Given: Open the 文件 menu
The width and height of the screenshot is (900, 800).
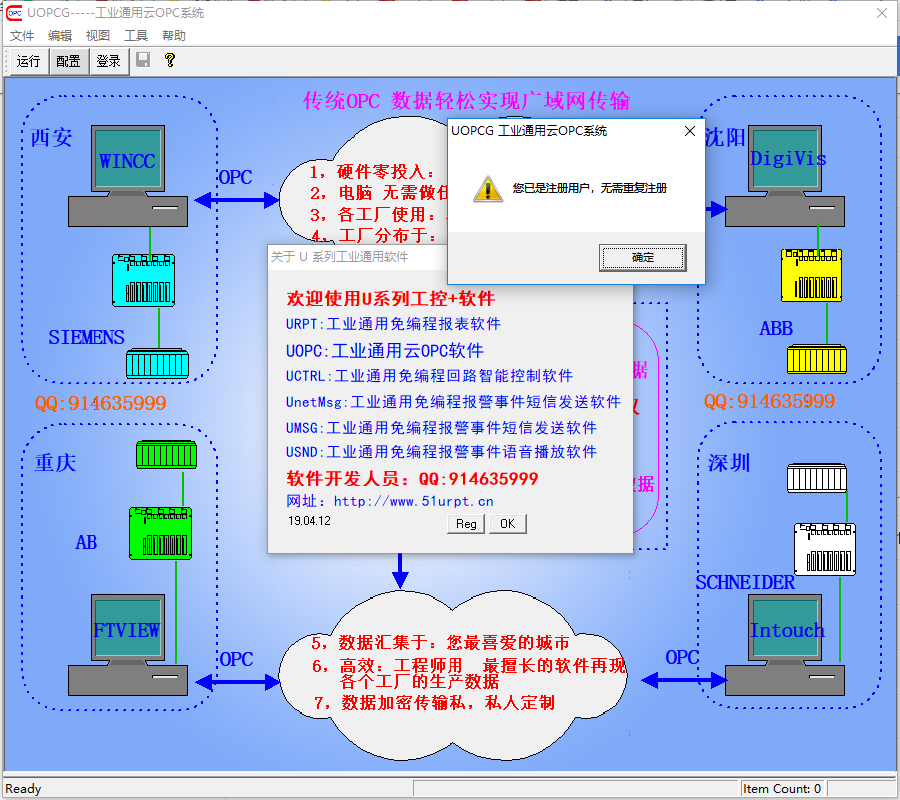Looking at the screenshot, I should (x=22, y=35).
